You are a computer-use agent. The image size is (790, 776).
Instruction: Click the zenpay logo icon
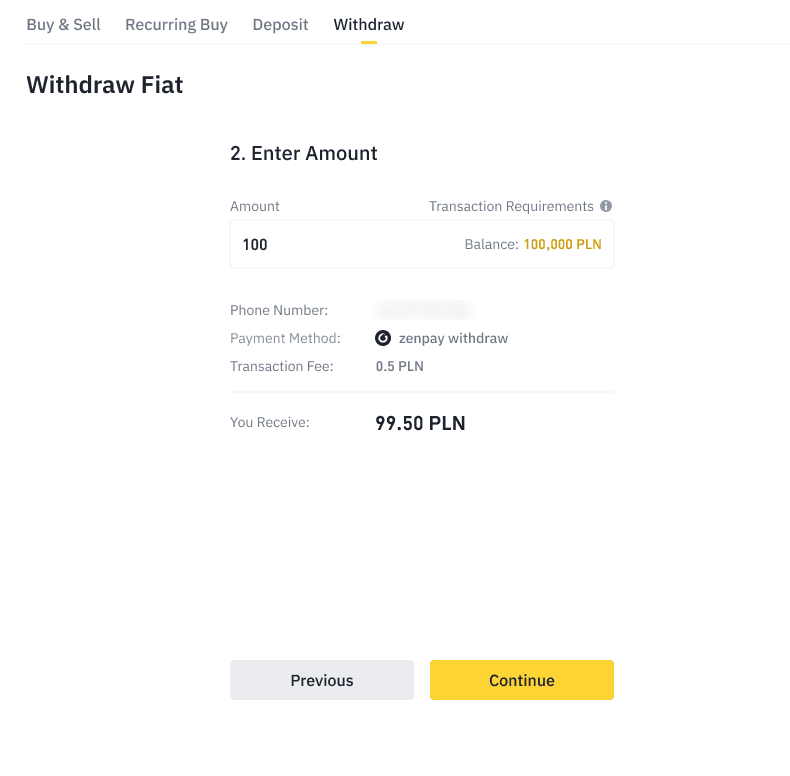click(383, 338)
